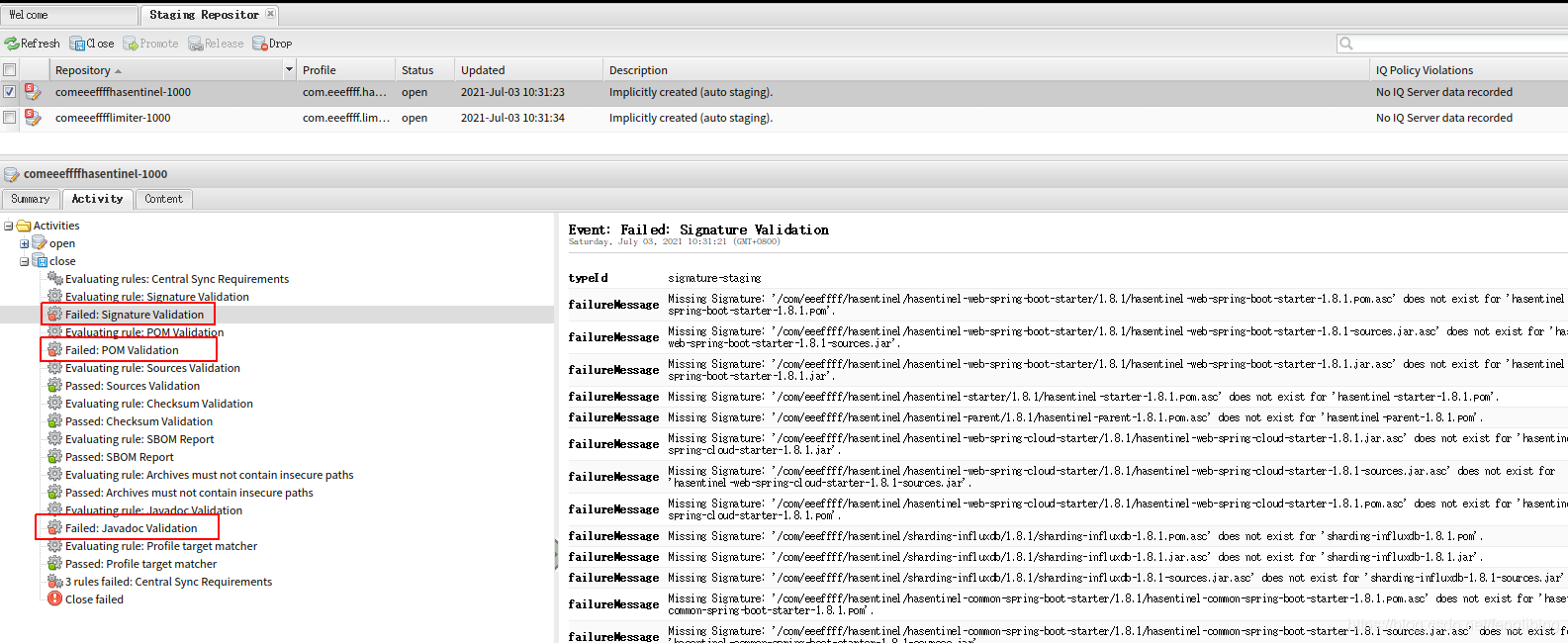Click the Close repository toolbar button
Viewport: 1568px width, 643px height.
click(x=92, y=44)
